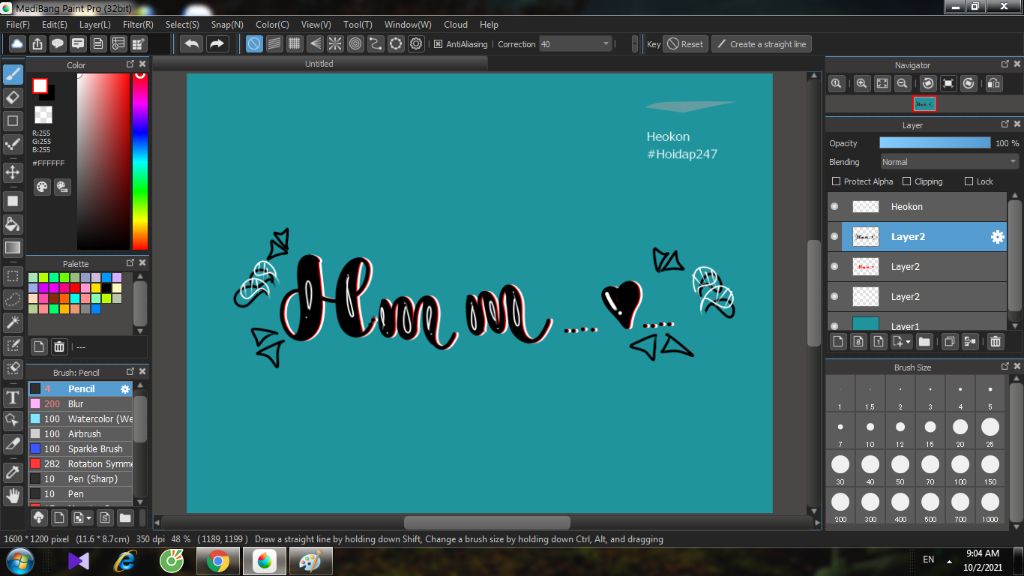Select the Move tool
The image size is (1024, 576).
click(12, 172)
